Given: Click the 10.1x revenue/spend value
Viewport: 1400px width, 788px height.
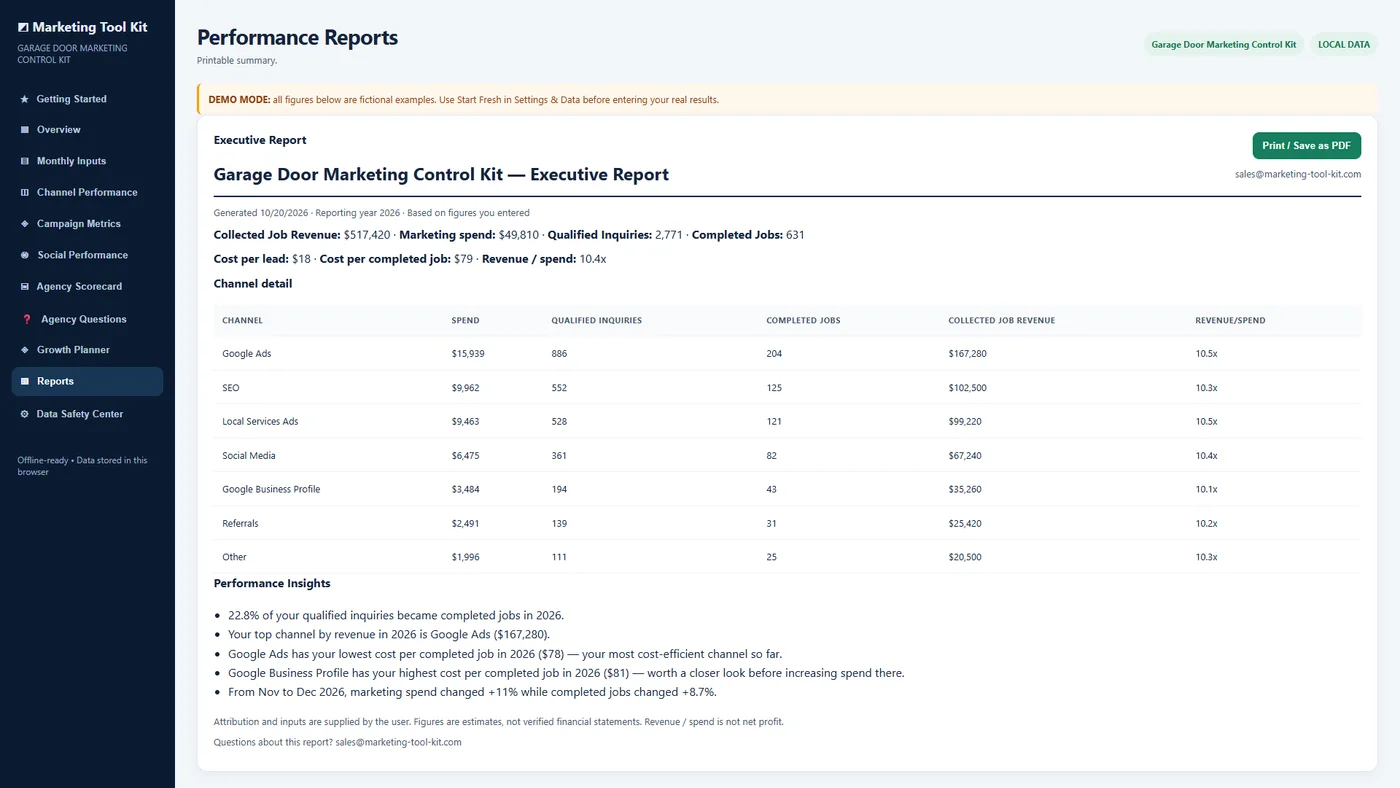Looking at the screenshot, I should pos(1206,490).
